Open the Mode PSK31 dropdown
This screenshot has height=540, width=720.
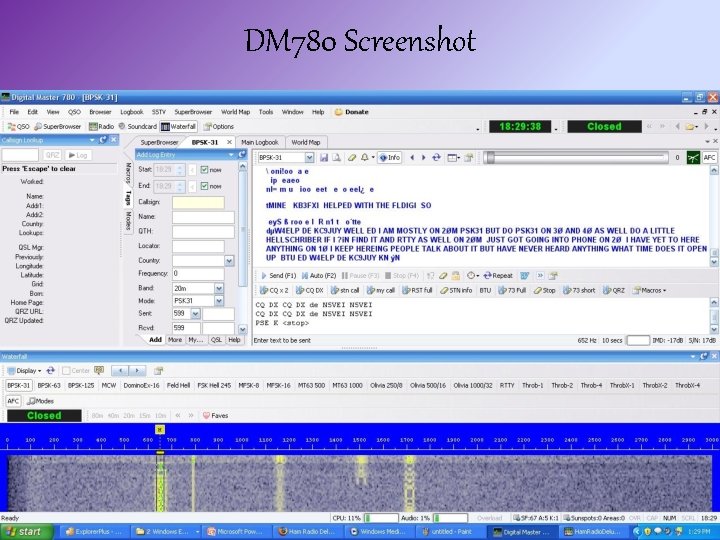(x=219, y=301)
